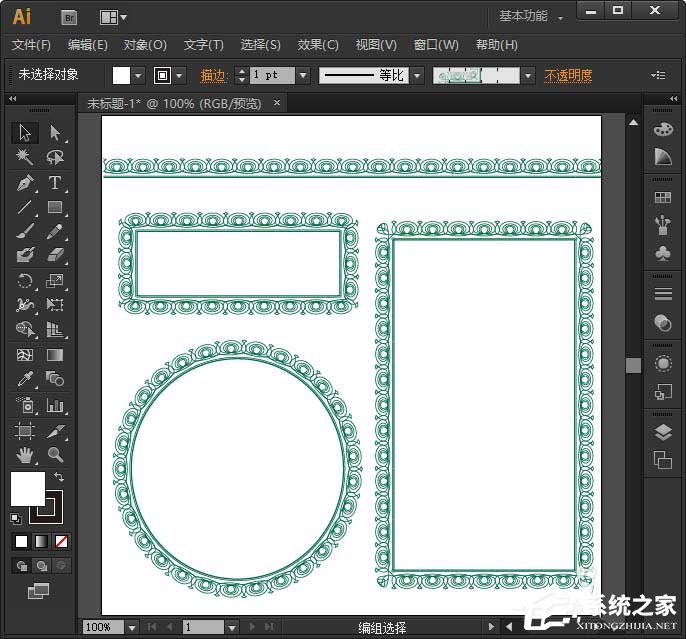Switch to gradient paint mode

pos(41,541)
